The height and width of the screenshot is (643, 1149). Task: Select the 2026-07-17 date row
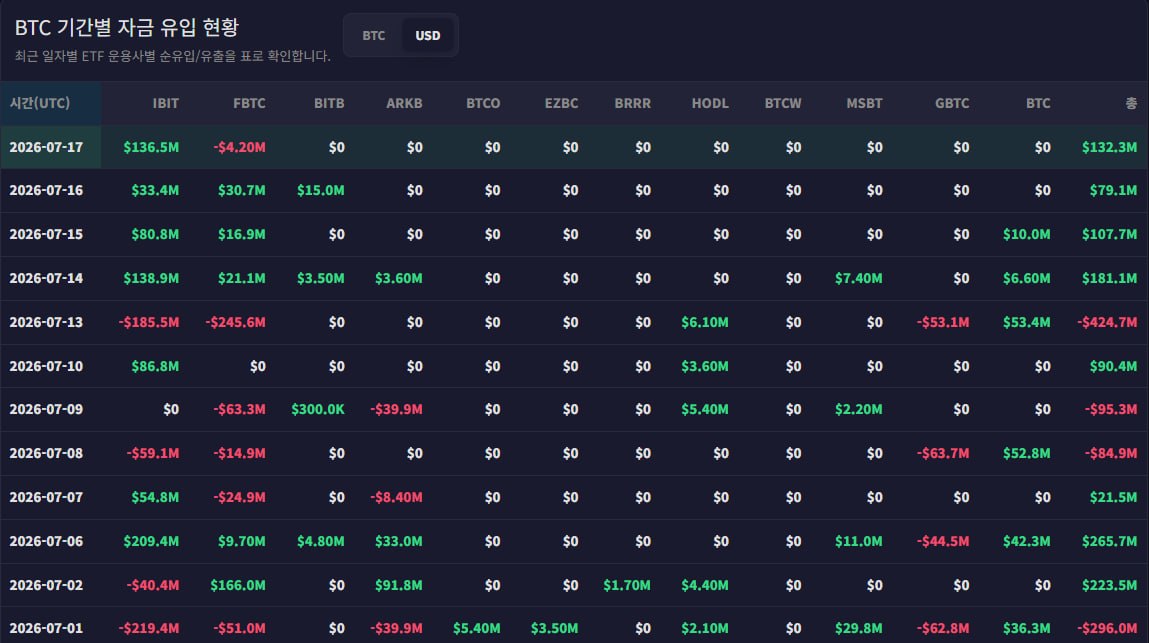tap(574, 147)
